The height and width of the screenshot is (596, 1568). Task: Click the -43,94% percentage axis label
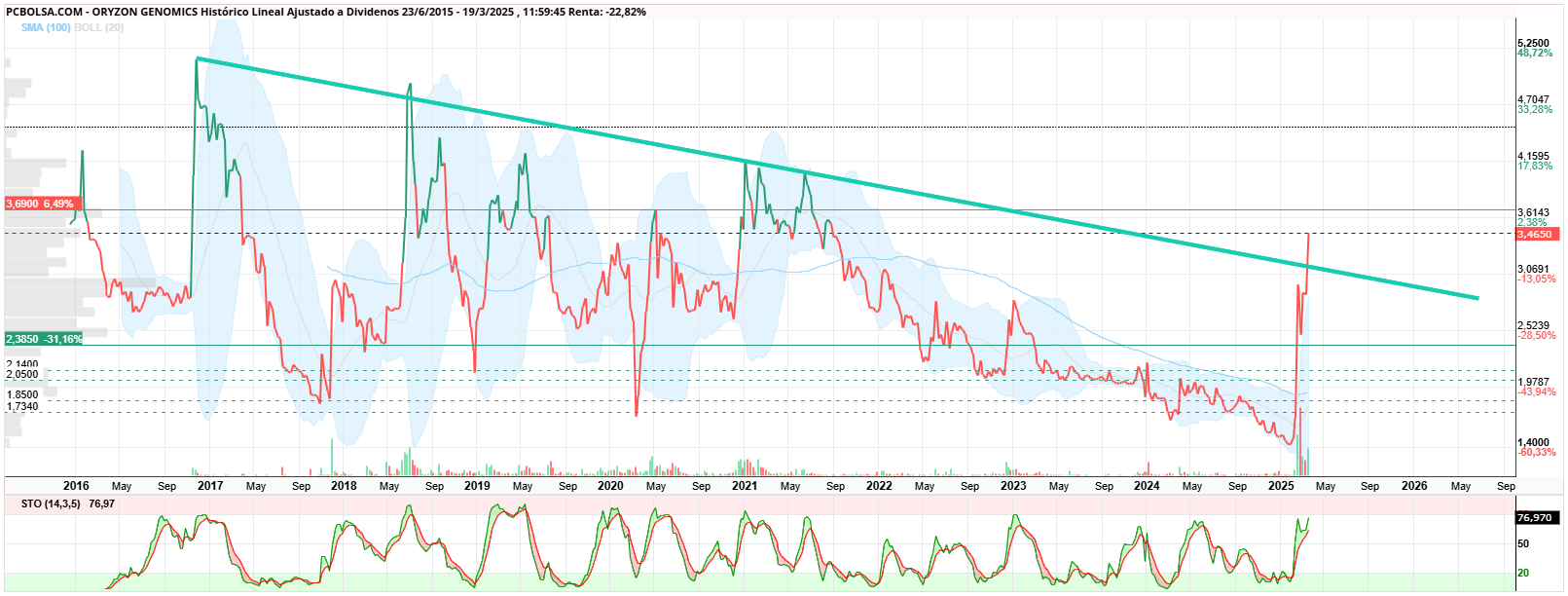[1537, 392]
